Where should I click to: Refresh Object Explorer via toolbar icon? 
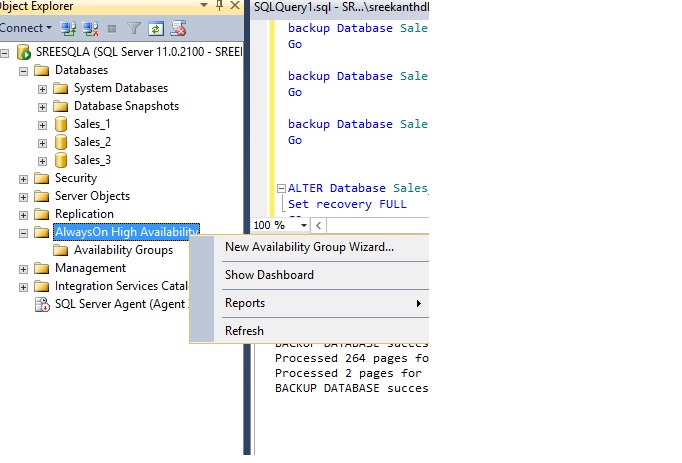click(x=157, y=28)
